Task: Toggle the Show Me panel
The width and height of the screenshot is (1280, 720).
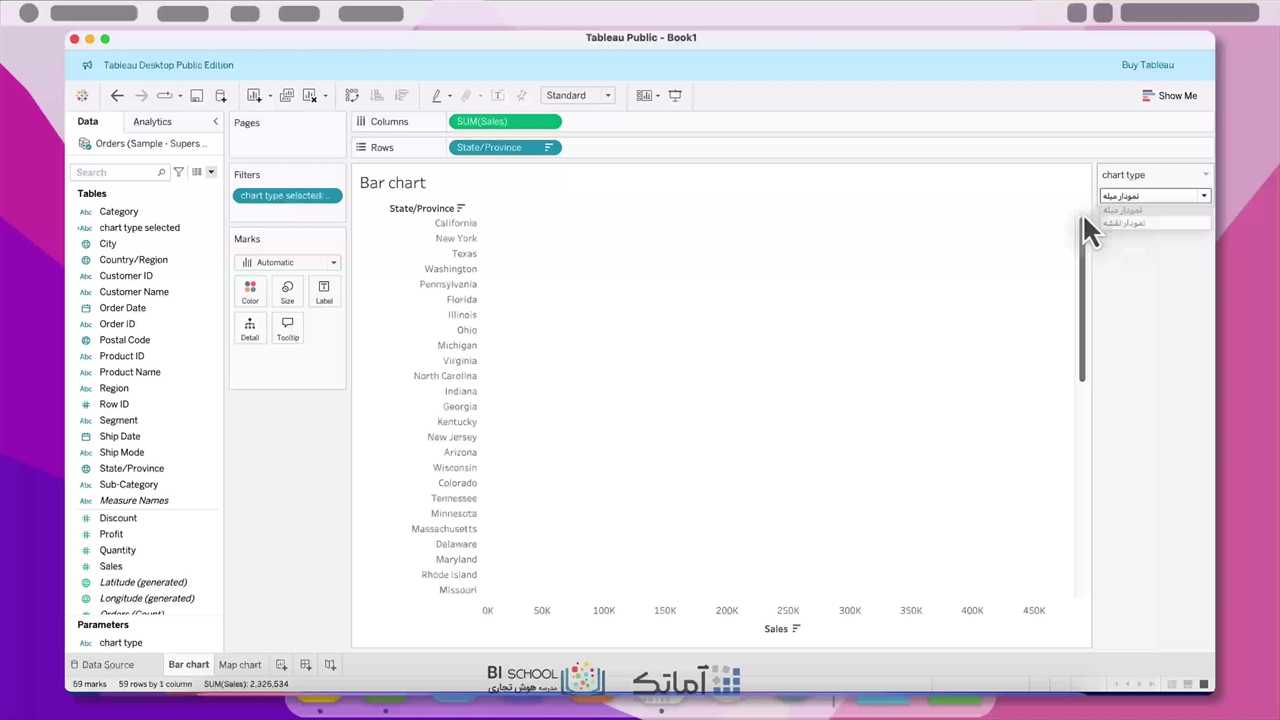Action: 1169,96
